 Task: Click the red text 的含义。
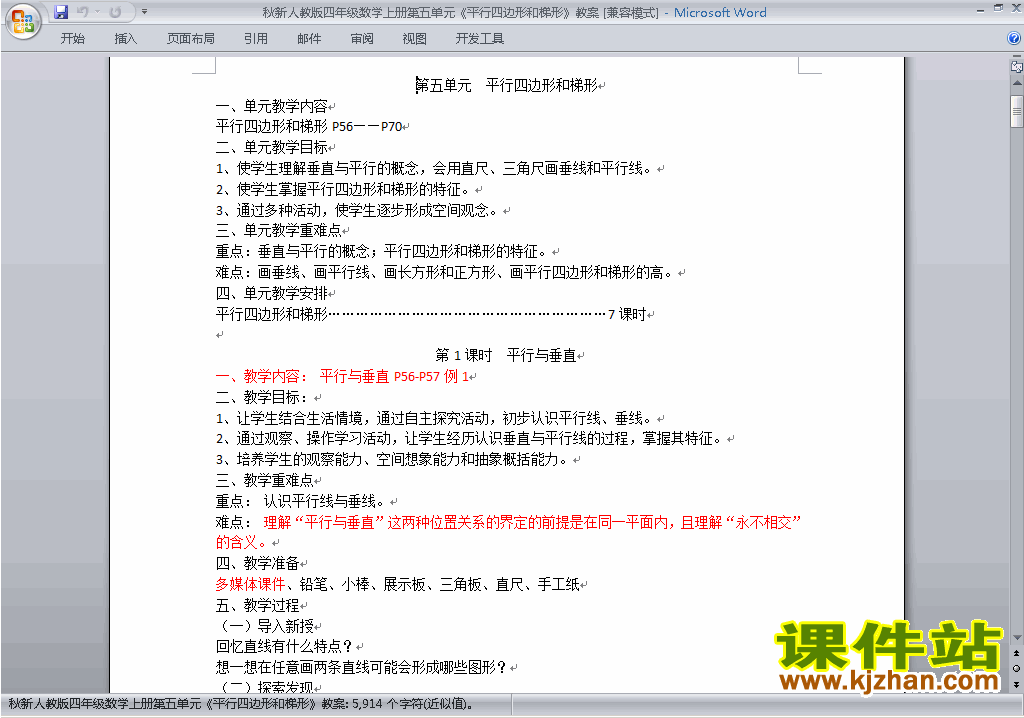[x=243, y=542]
